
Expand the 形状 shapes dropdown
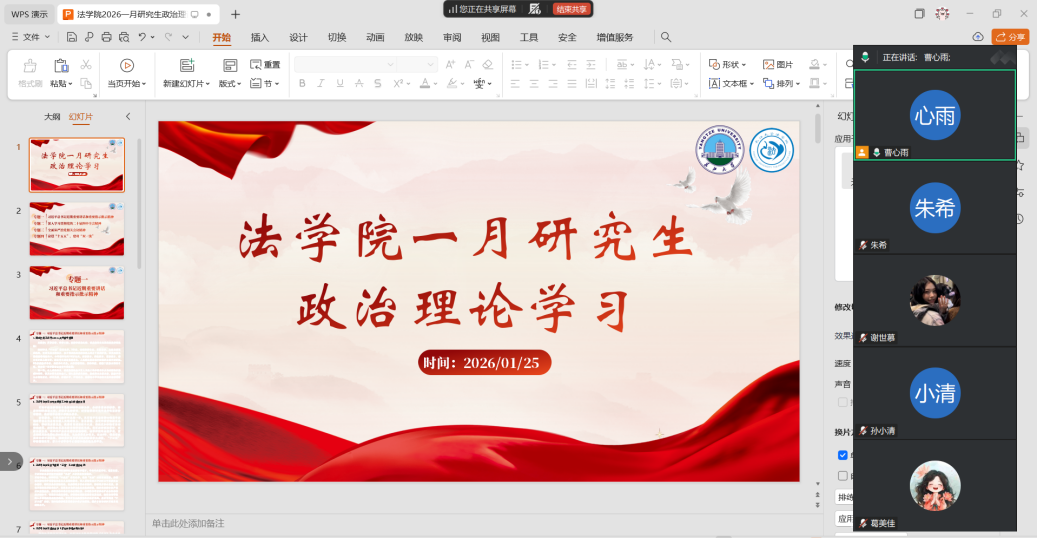728,65
